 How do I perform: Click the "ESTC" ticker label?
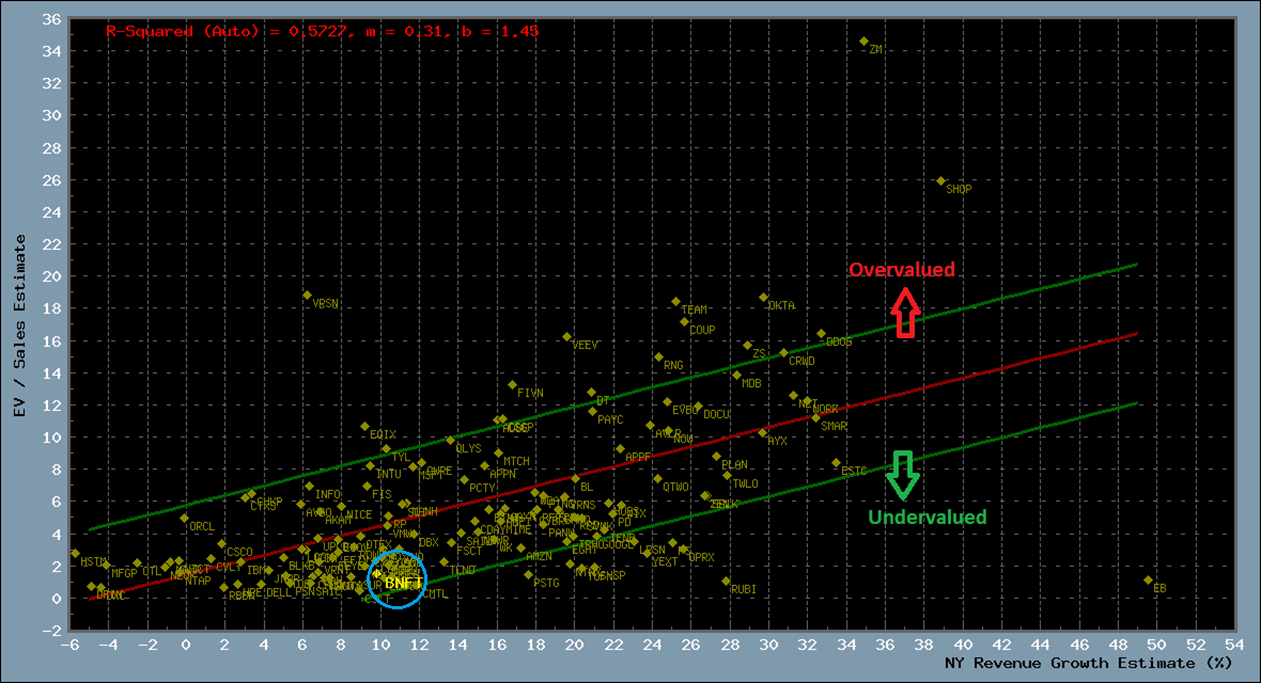point(855,471)
